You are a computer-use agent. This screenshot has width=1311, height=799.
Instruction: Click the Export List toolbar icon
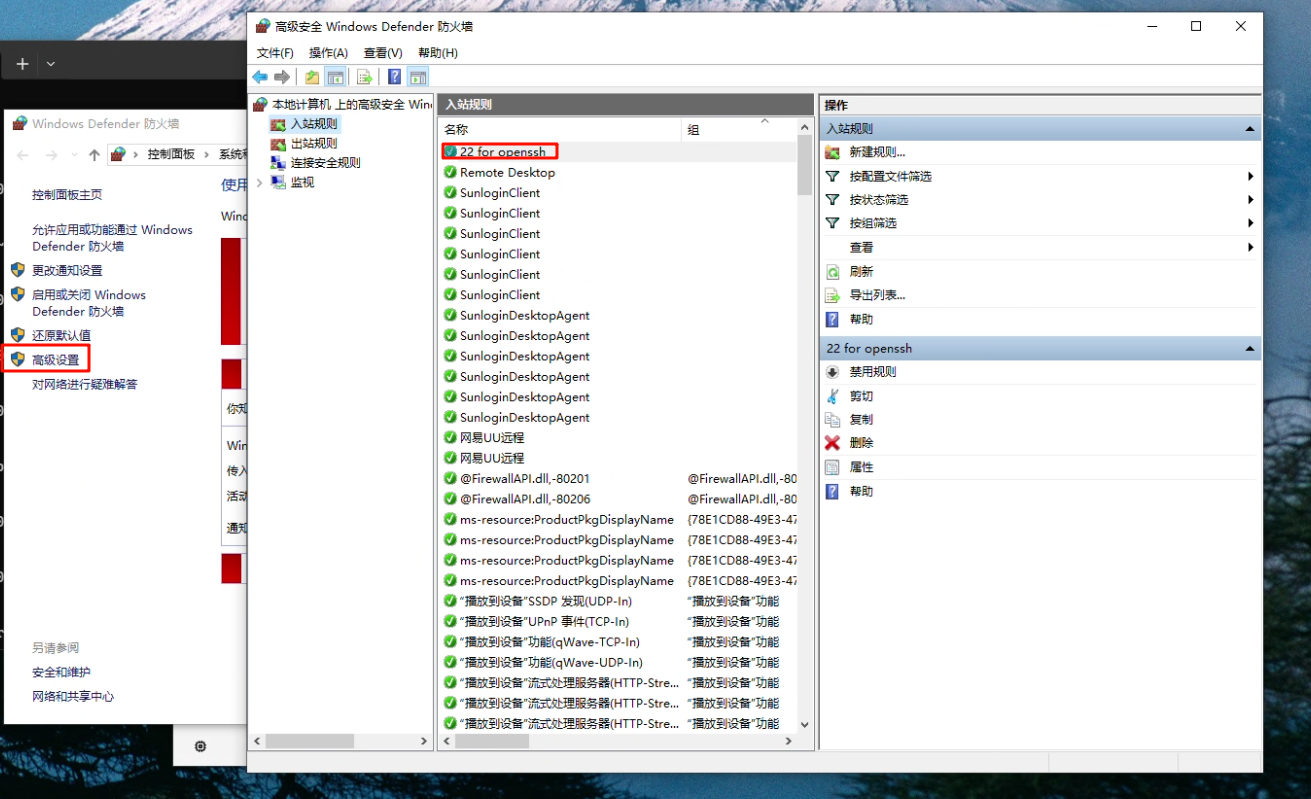pos(364,77)
